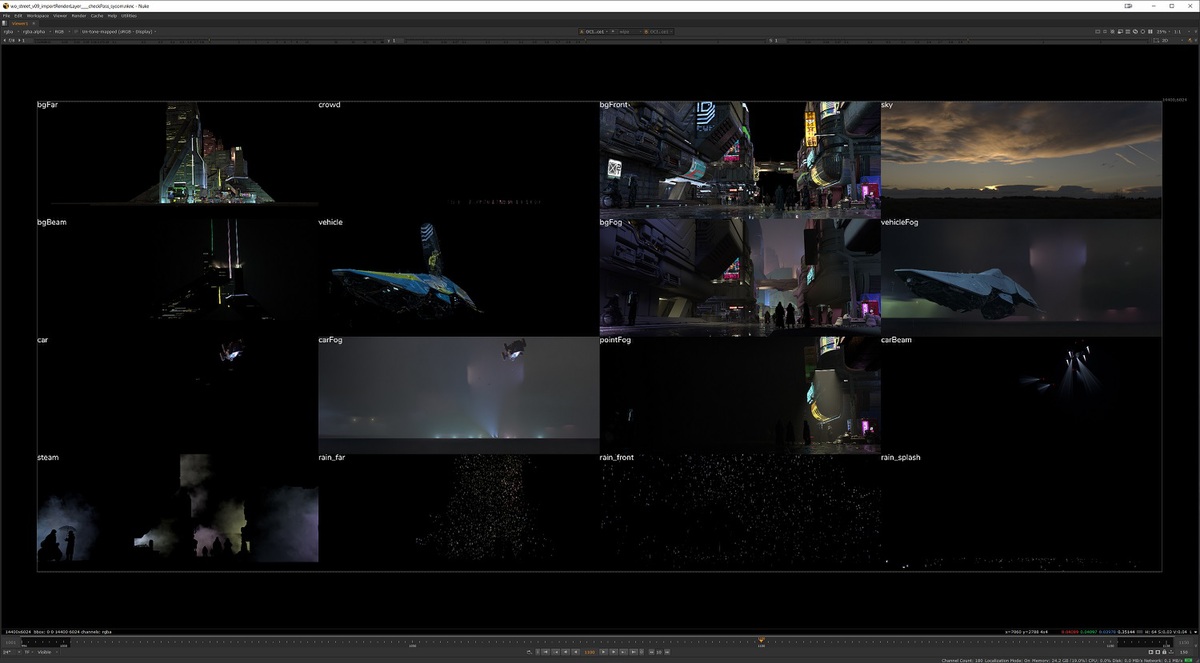Click the steam render pass thumbnail
The width and height of the screenshot is (1200, 663).
pos(177,512)
